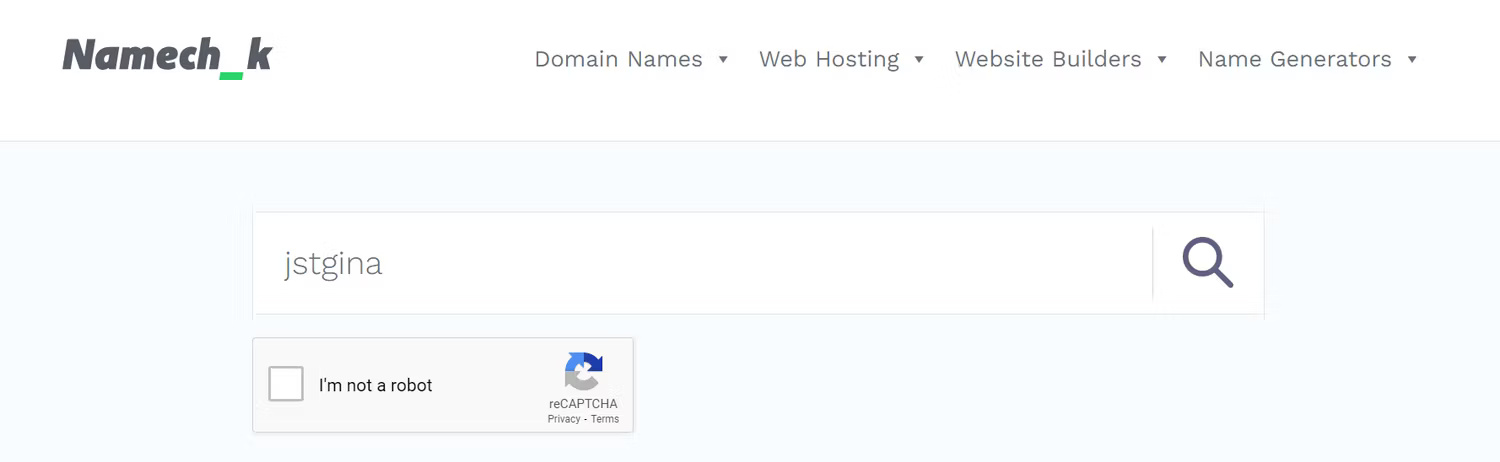Open the Domain Names menu
The image size is (1500, 462).
tap(618, 59)
